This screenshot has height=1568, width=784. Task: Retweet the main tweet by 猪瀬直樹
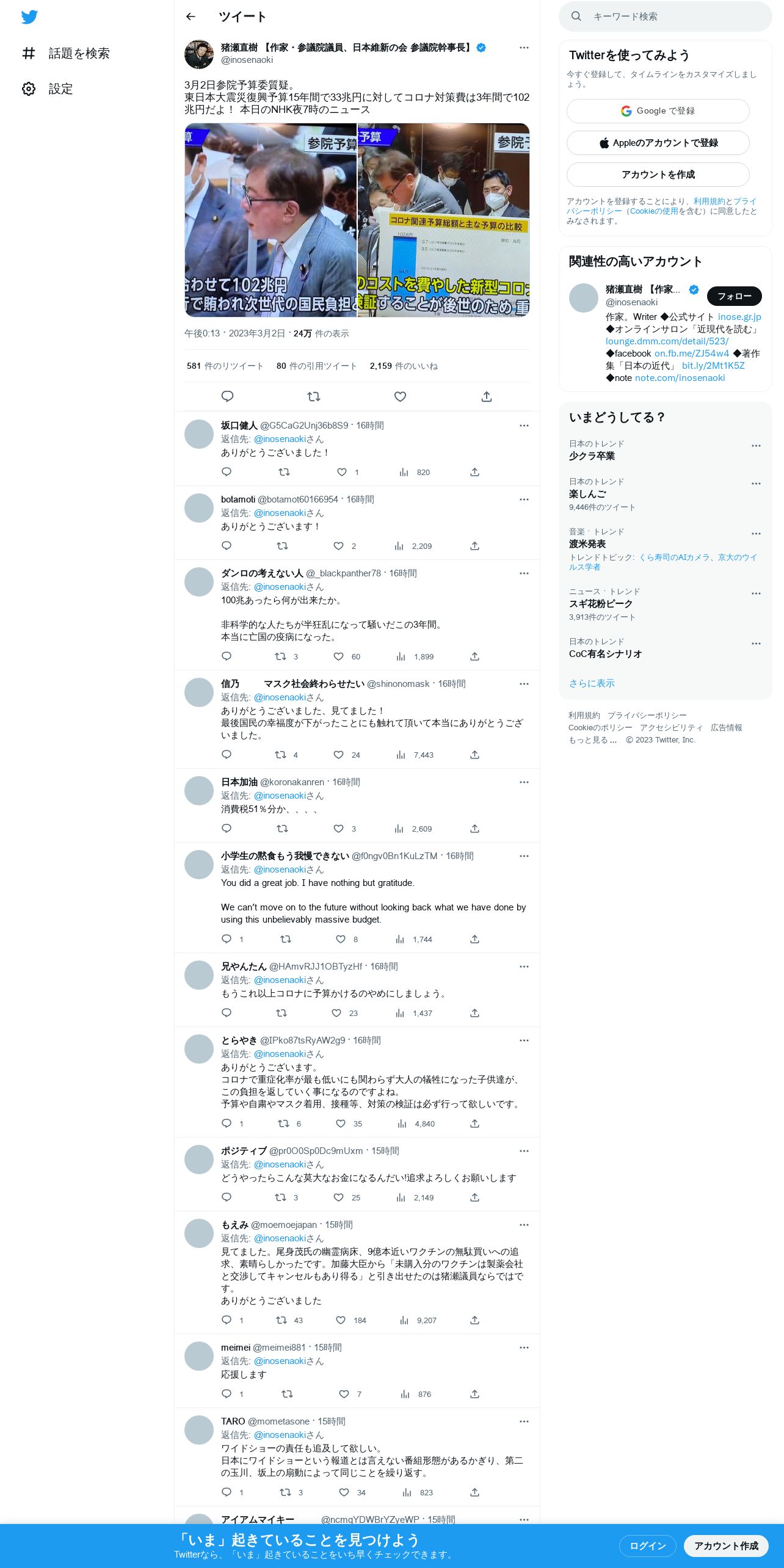pyautogui.click(x=314, y=396)
